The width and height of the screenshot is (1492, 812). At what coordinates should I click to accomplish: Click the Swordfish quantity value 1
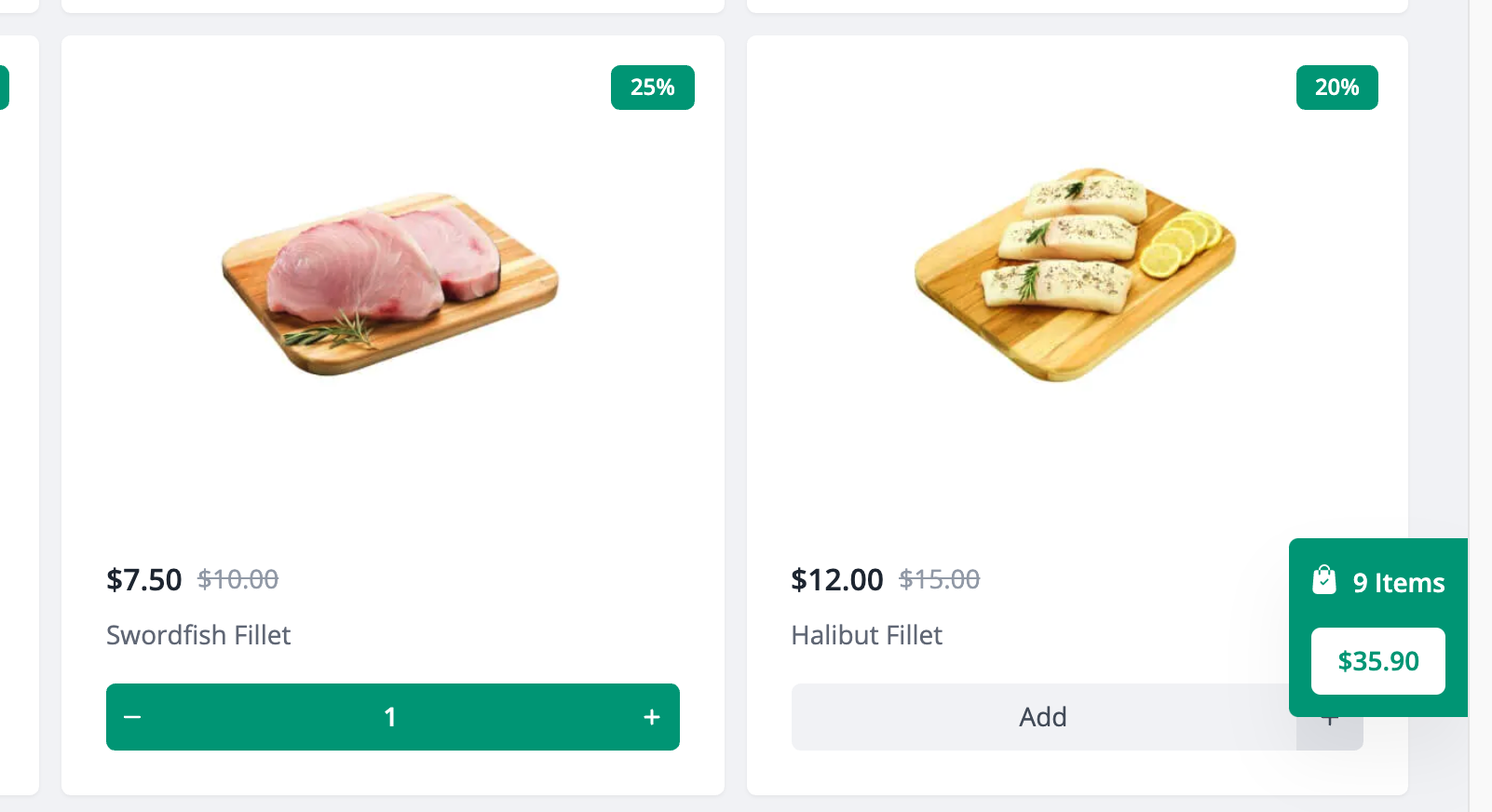(390, 717)
